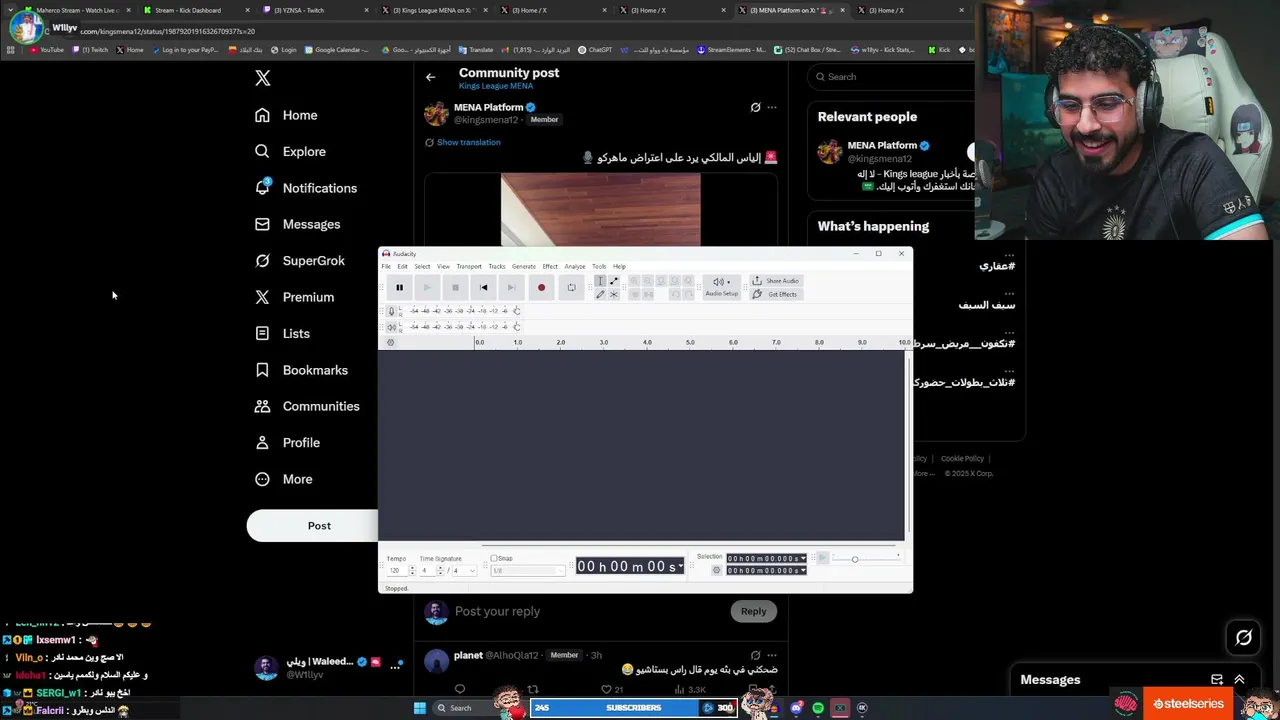Open Messages in X sidebar
Screen dimensions: 1280x720
297,224
